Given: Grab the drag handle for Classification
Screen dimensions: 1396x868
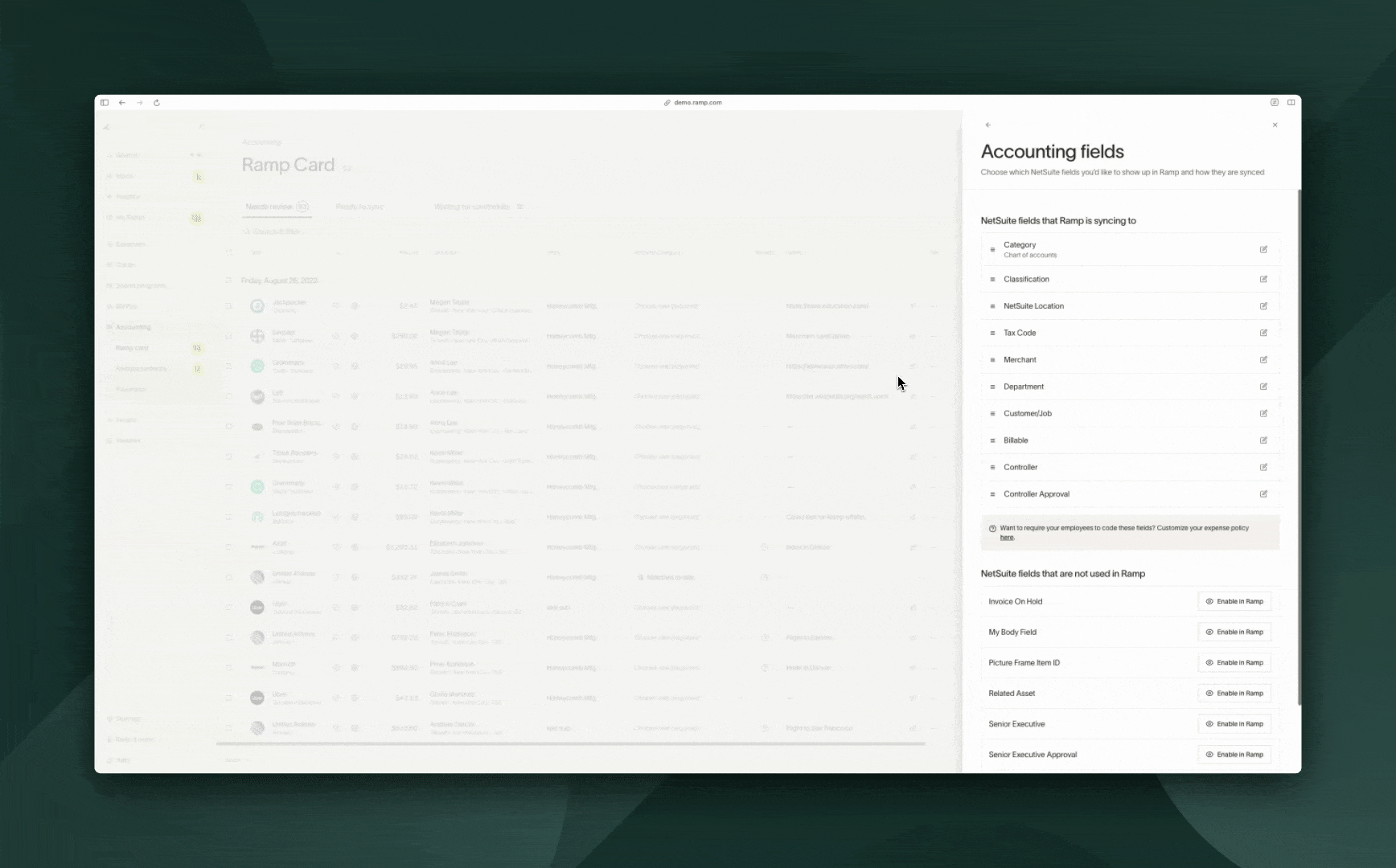Looking at the screenshot, I should [x=992, y=280].
